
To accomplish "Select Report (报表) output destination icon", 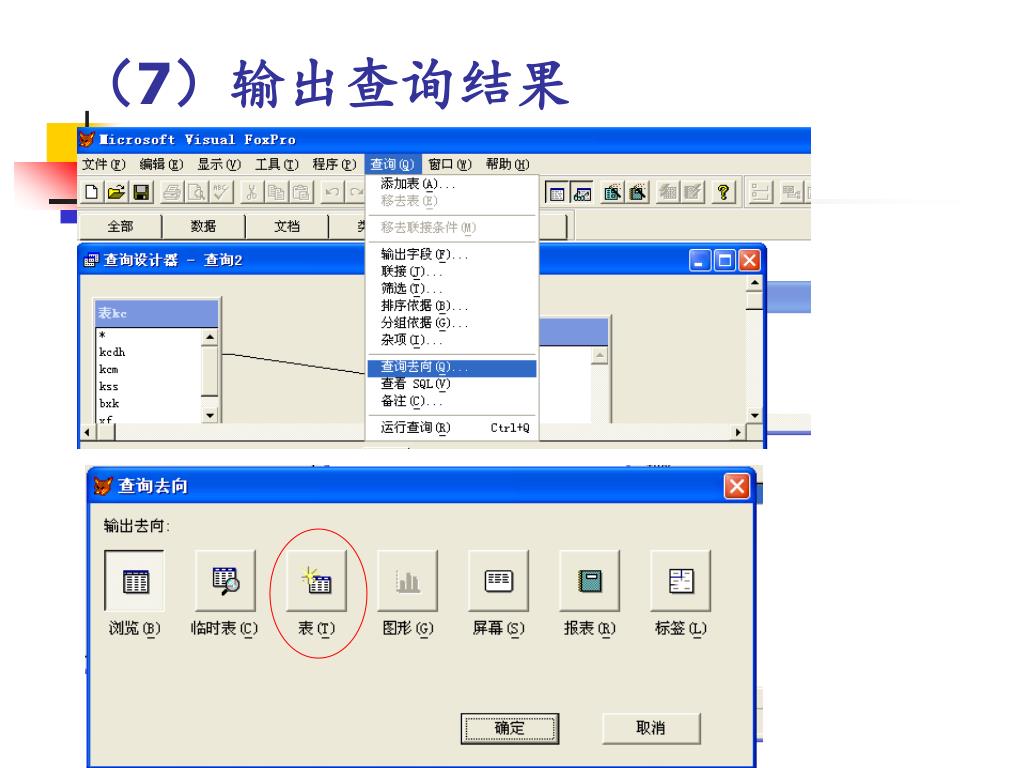I will click(x=590, y=581).
